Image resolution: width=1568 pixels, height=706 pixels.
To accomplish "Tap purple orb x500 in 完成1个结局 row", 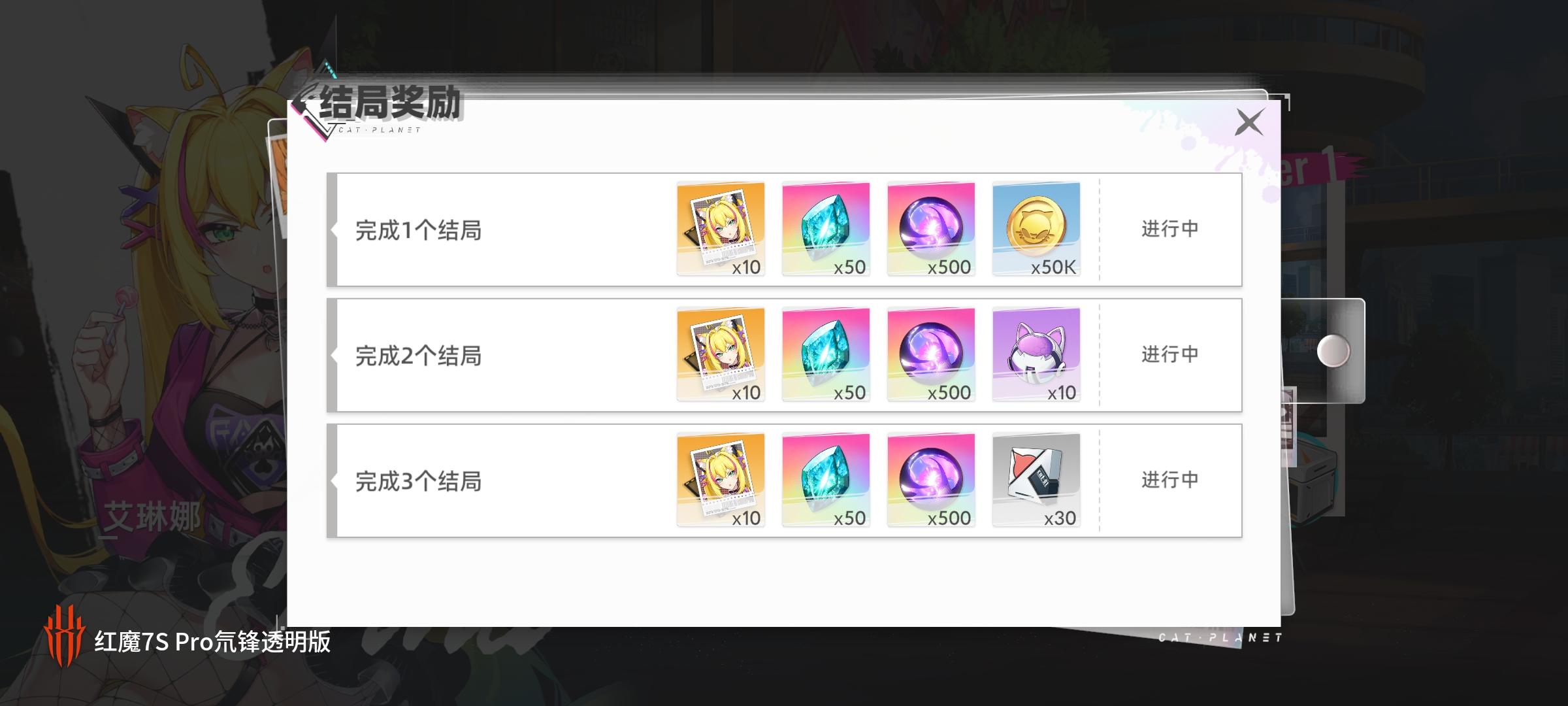I will [931, 229].
